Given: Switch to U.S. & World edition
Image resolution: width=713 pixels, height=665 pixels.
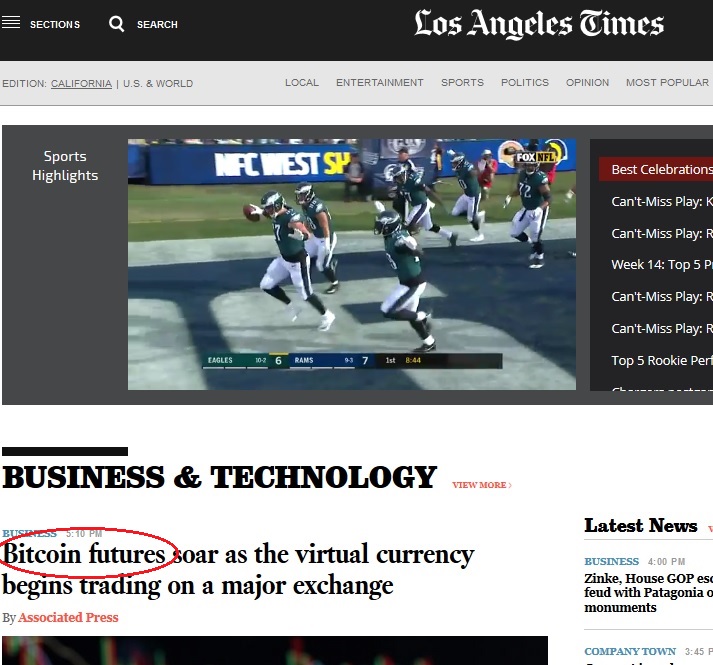Looking at the screenshot, I should point(158,84).
